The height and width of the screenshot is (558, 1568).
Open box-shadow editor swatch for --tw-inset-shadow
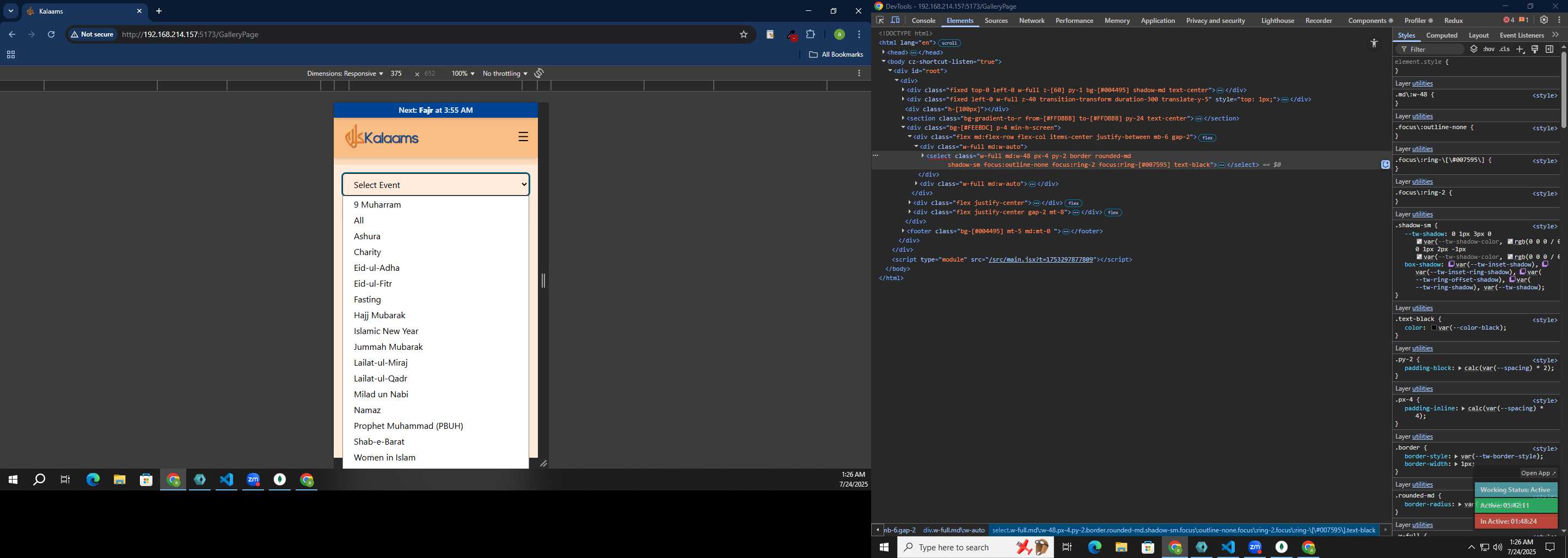coord(1450,264)
